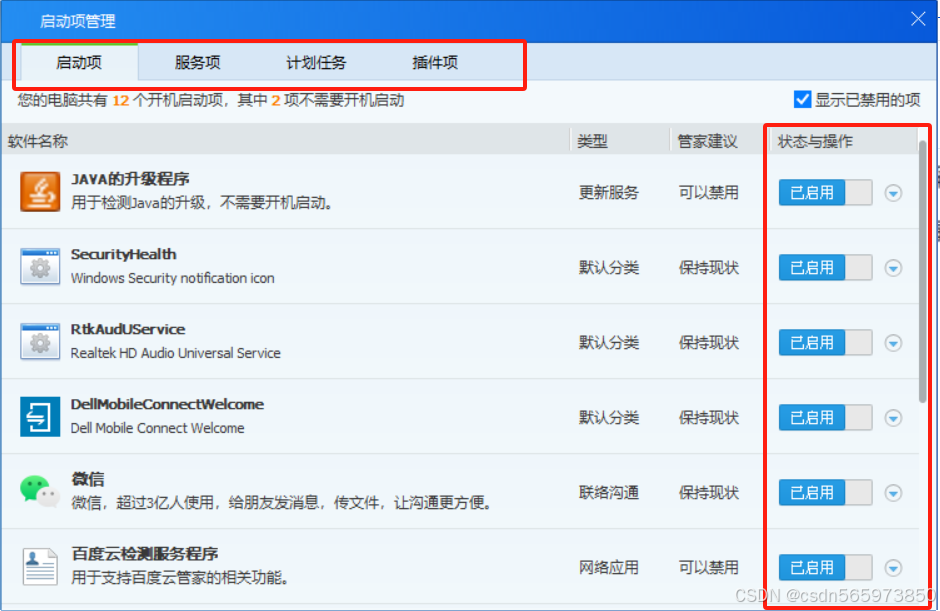Toggle the 已启用 switch for 微信
940x611 pixels.
tap(825, 492)
